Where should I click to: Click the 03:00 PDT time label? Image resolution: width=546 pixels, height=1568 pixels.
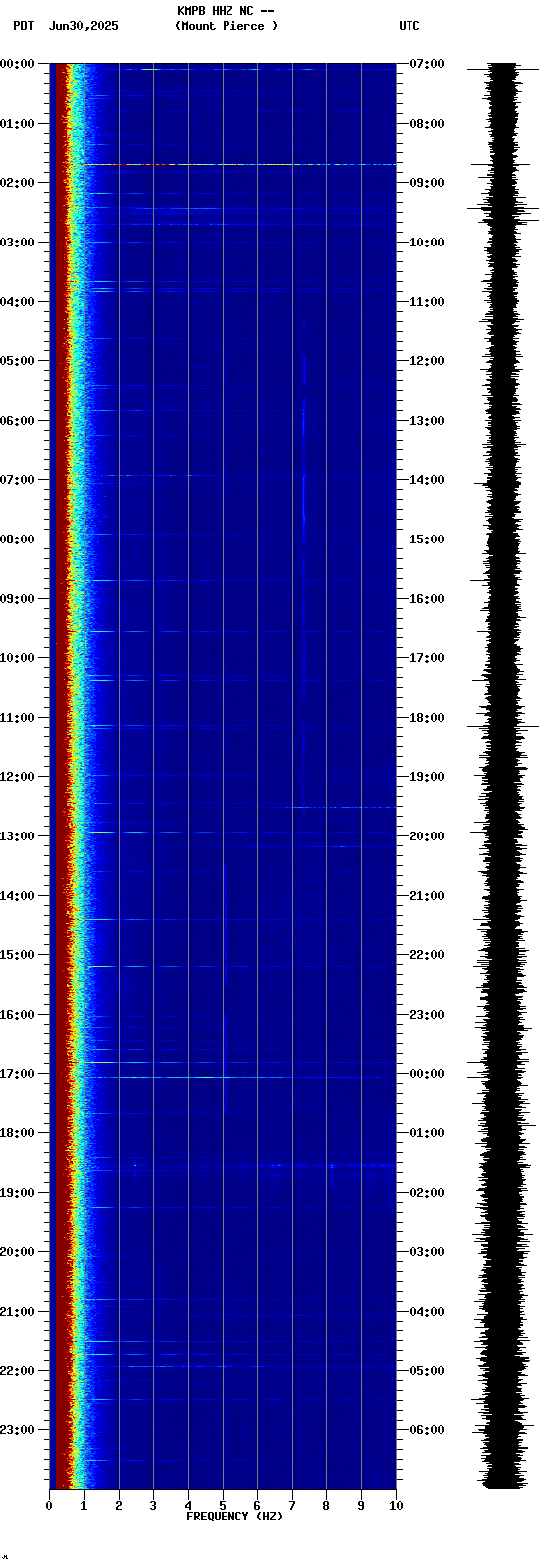point(17,243)
